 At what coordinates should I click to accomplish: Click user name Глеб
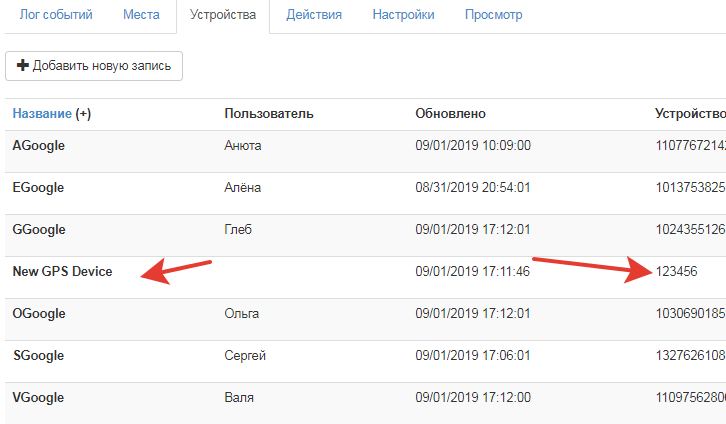click(x=238, y=230)
